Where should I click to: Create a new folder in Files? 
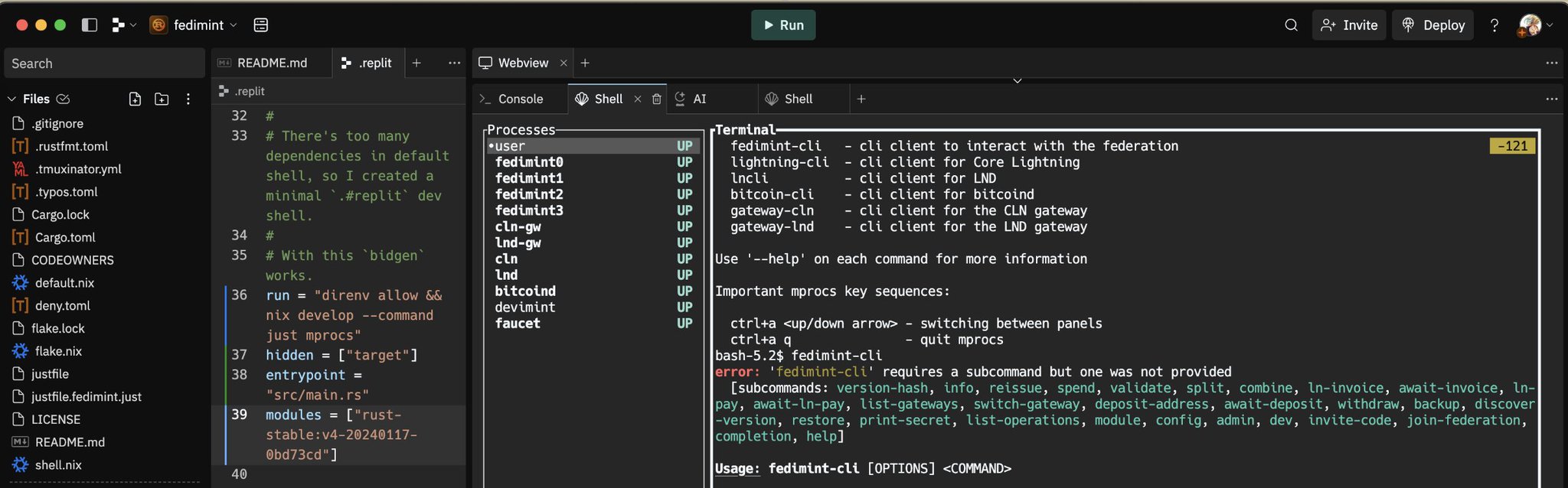(162, 99)
